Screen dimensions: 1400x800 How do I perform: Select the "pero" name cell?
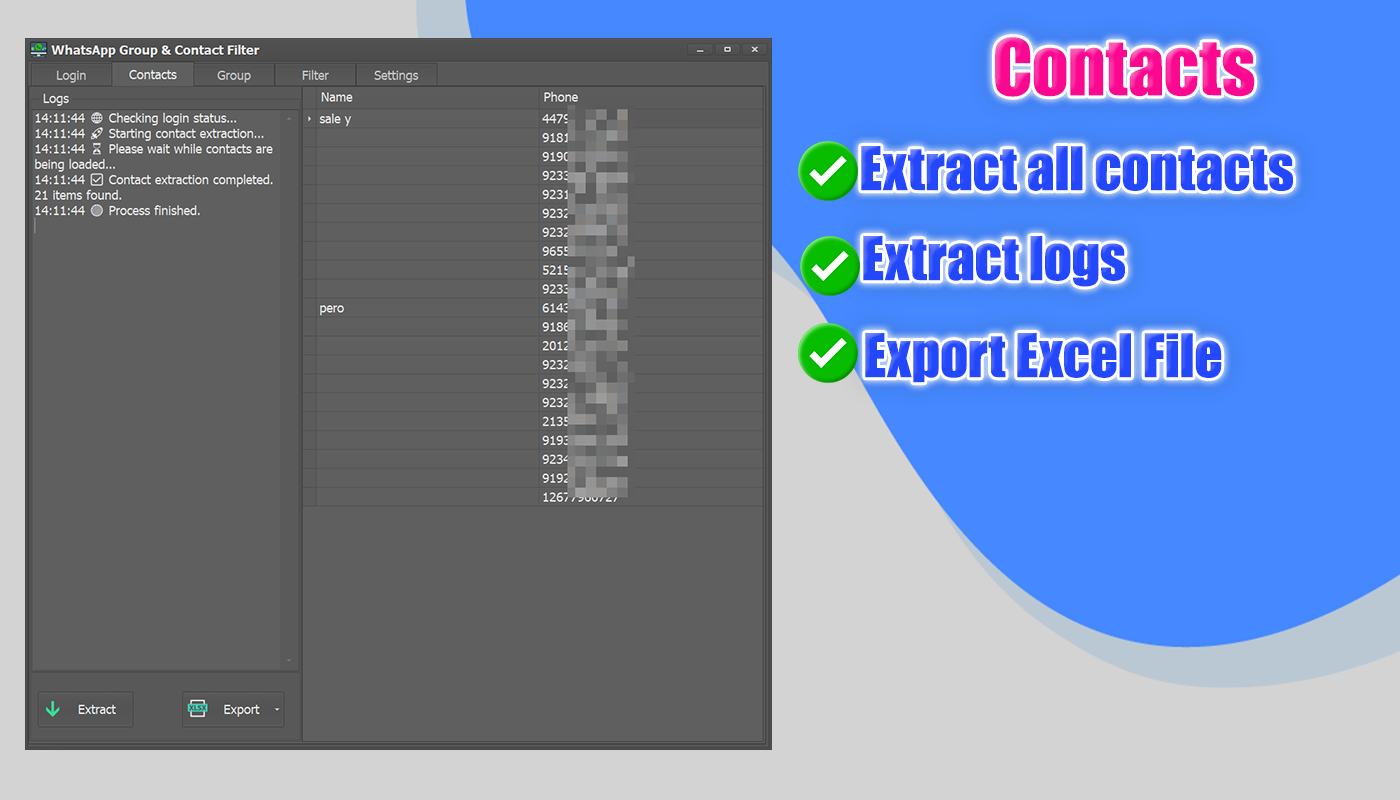pos(427,308)
